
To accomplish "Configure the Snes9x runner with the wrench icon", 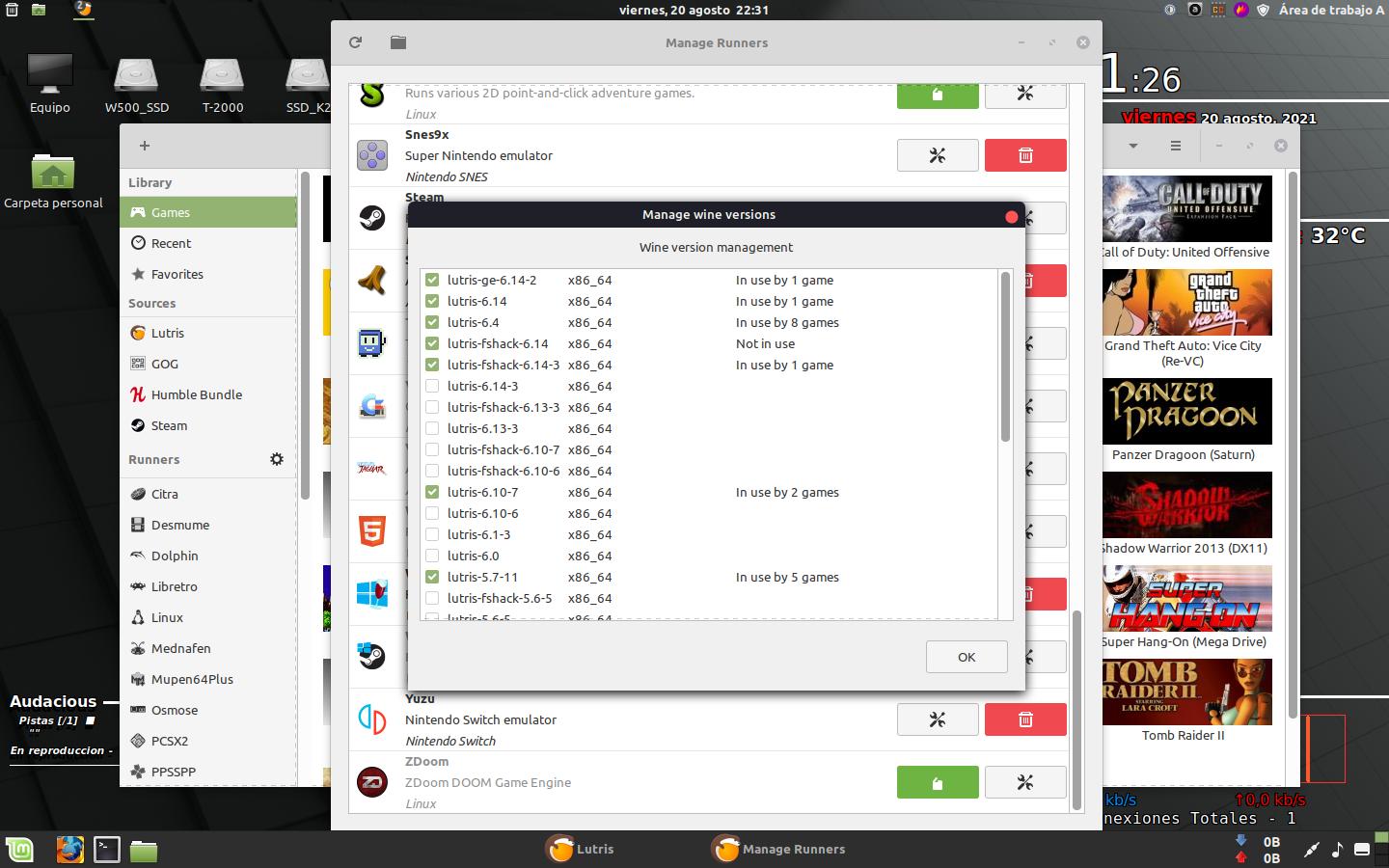I will pos(937,155).
